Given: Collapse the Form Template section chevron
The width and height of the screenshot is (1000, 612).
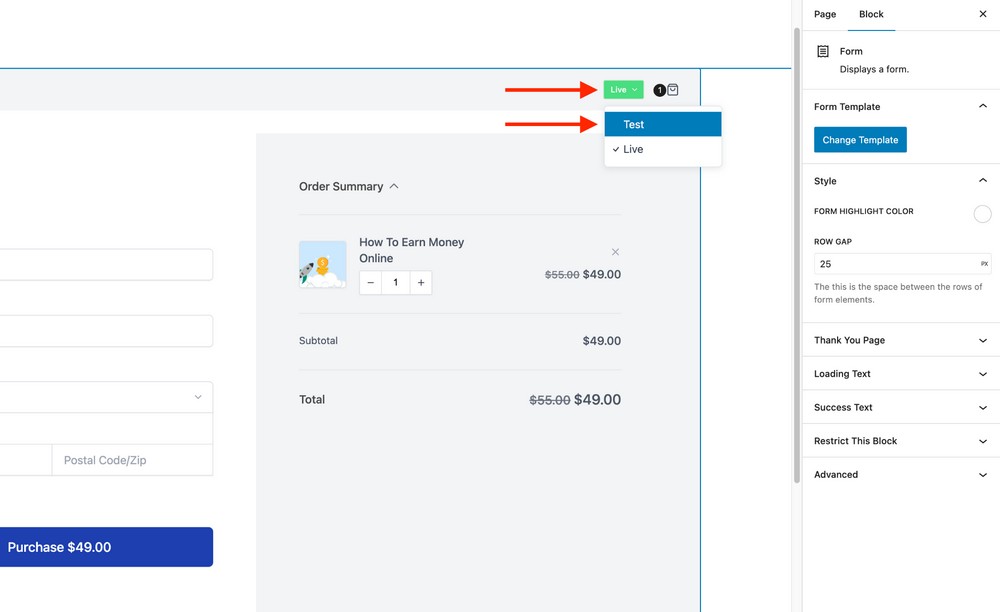Looking at the screenshot, I should pyautogui.click(x=981, y=106).
